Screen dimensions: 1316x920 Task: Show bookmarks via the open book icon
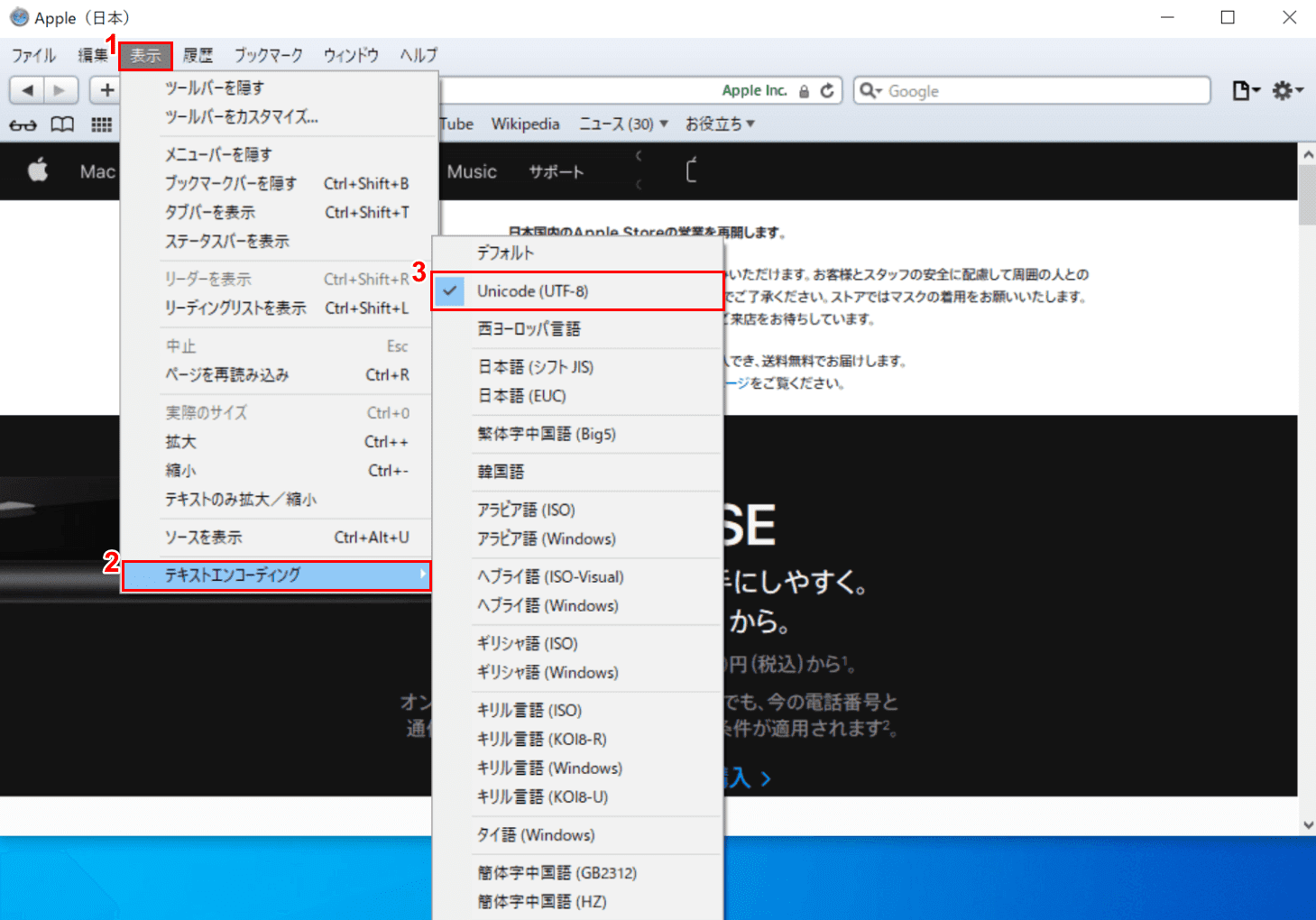62,124
